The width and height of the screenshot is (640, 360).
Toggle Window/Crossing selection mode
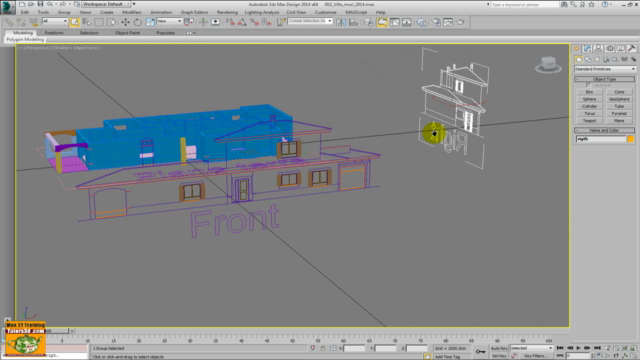pos(111,22)
